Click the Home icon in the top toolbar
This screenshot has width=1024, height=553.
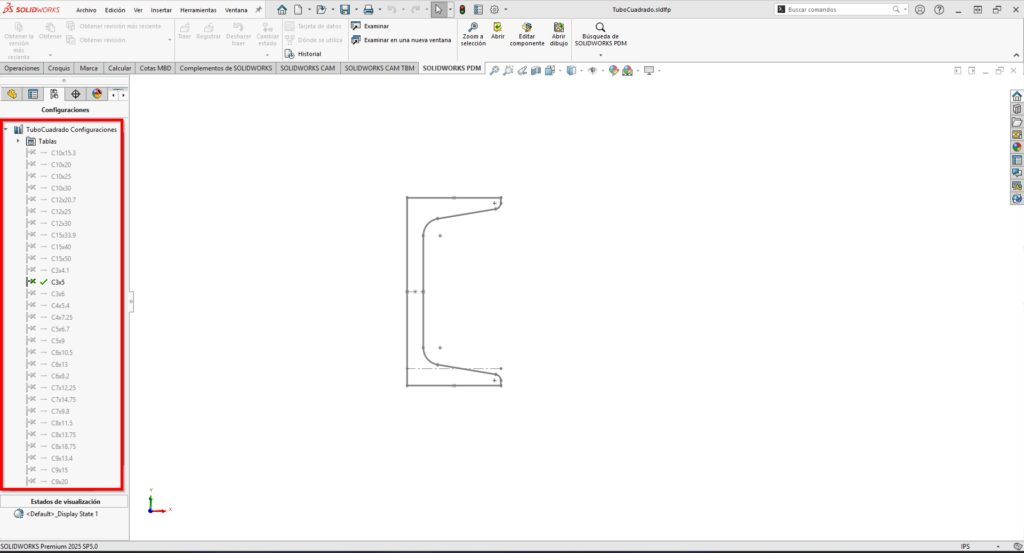(282, 10)
